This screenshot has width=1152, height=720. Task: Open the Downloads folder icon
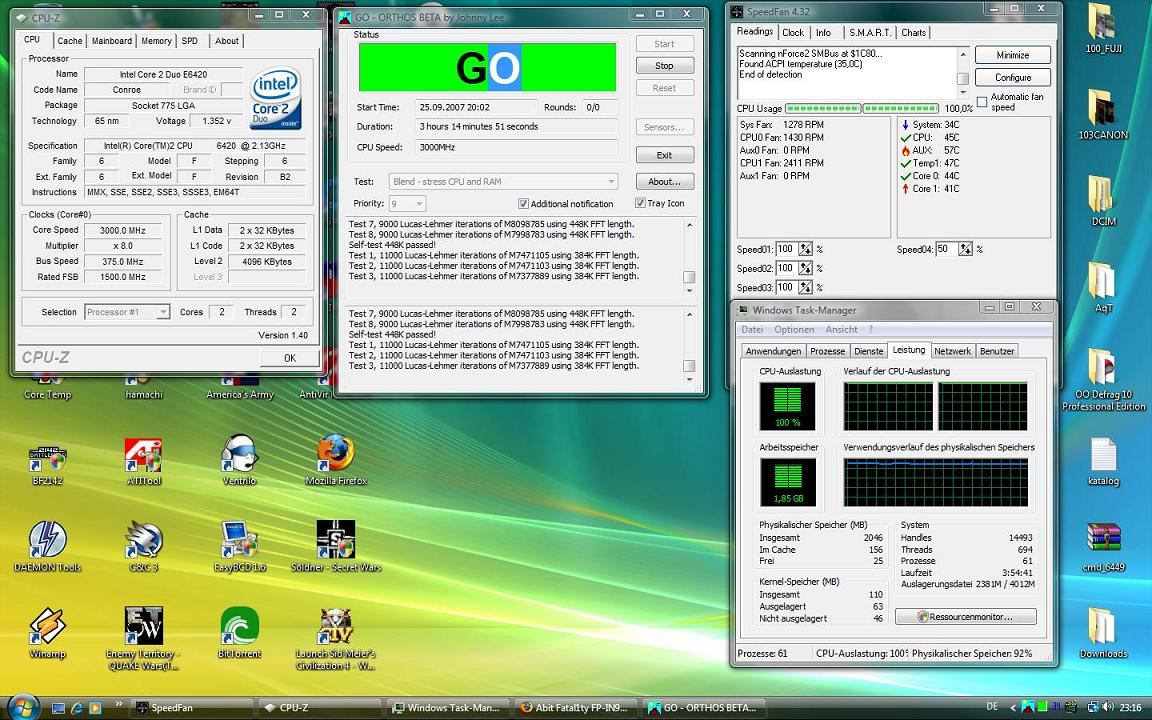tap(1102, 628)
